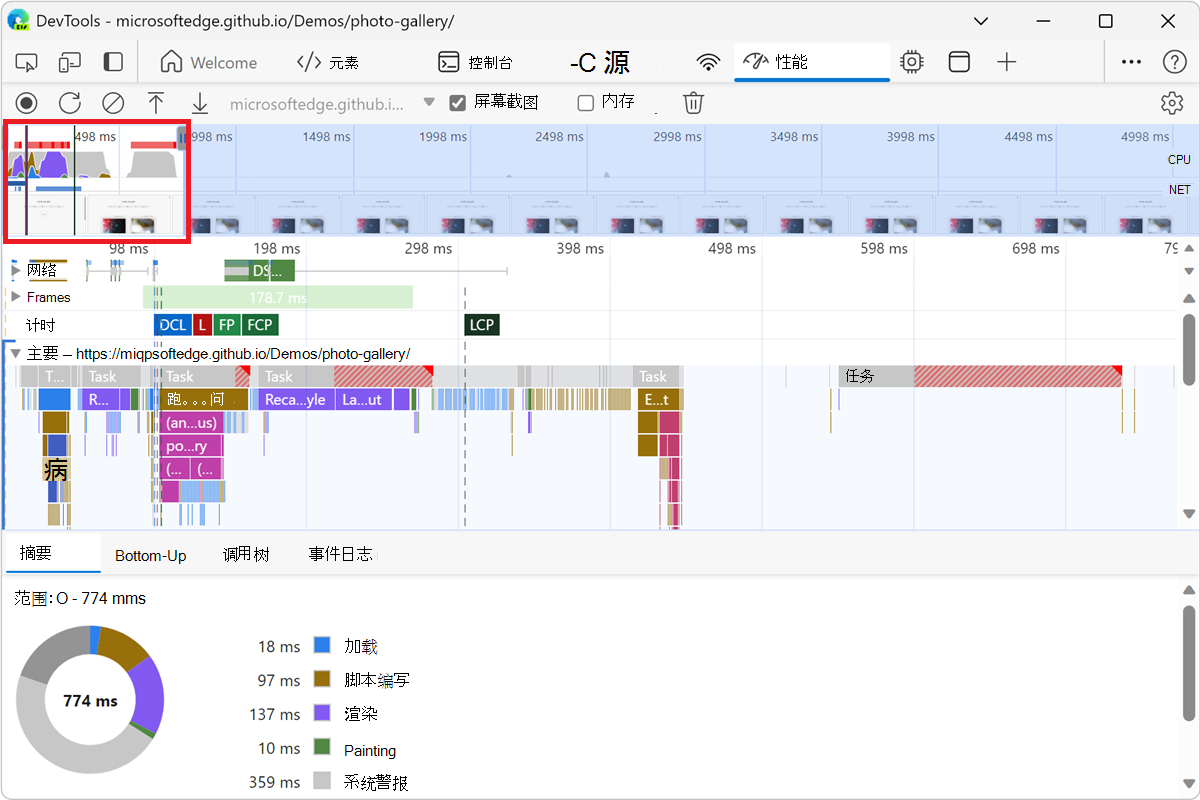This screenshot has height=800, width=1200.
Task: Open the 控制台 console tab
Action: [x=476, y=62]
